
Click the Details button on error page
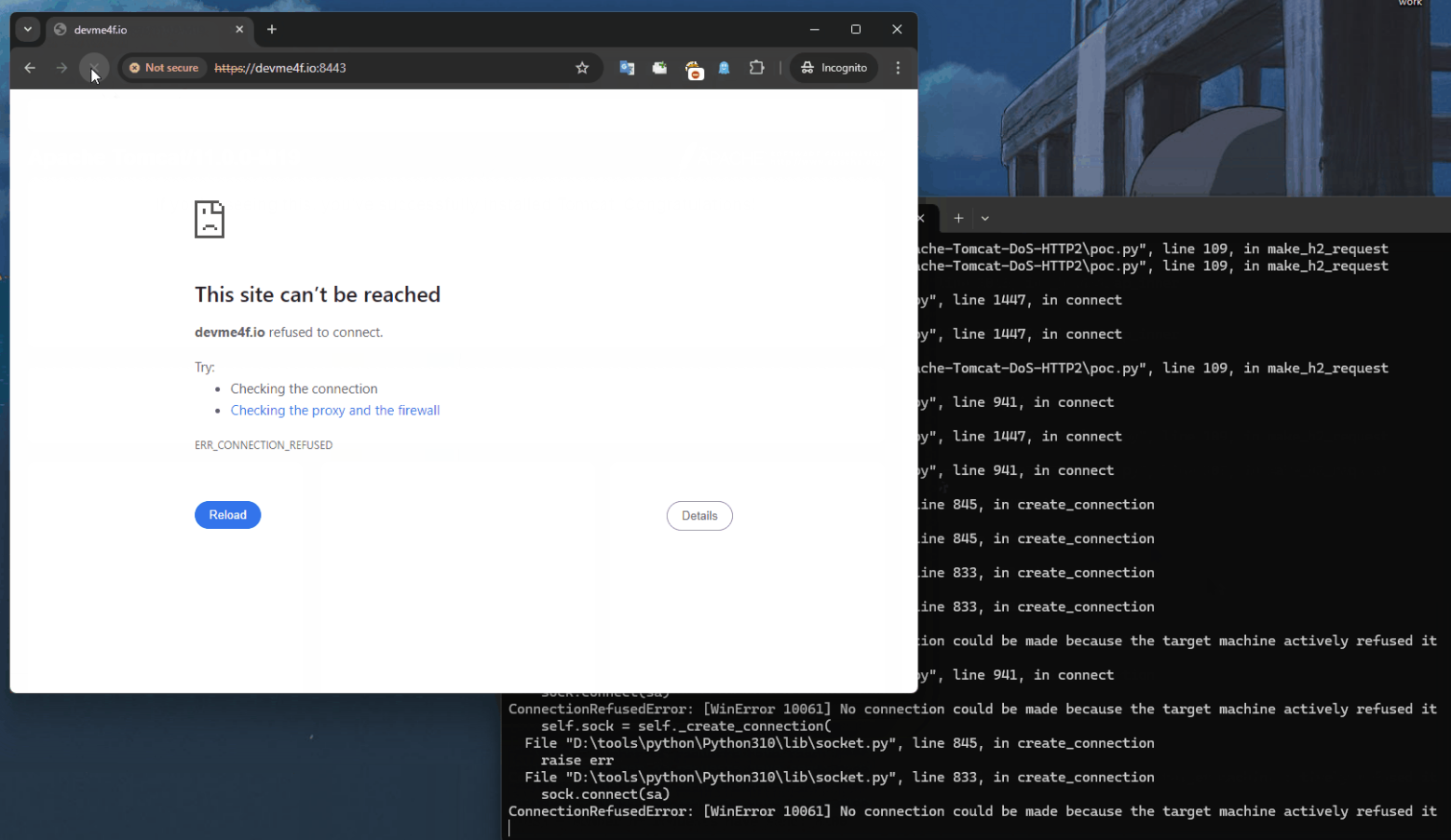pyautogui.click(x=699, y=516)
